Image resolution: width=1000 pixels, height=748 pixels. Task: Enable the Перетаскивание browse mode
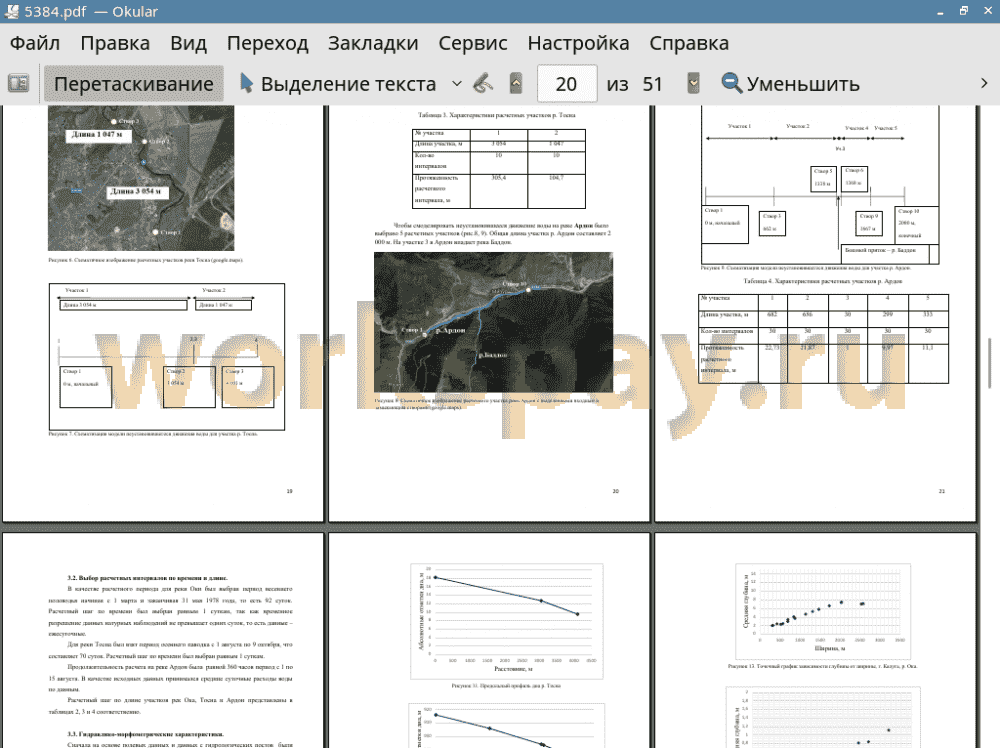[134, 84]
